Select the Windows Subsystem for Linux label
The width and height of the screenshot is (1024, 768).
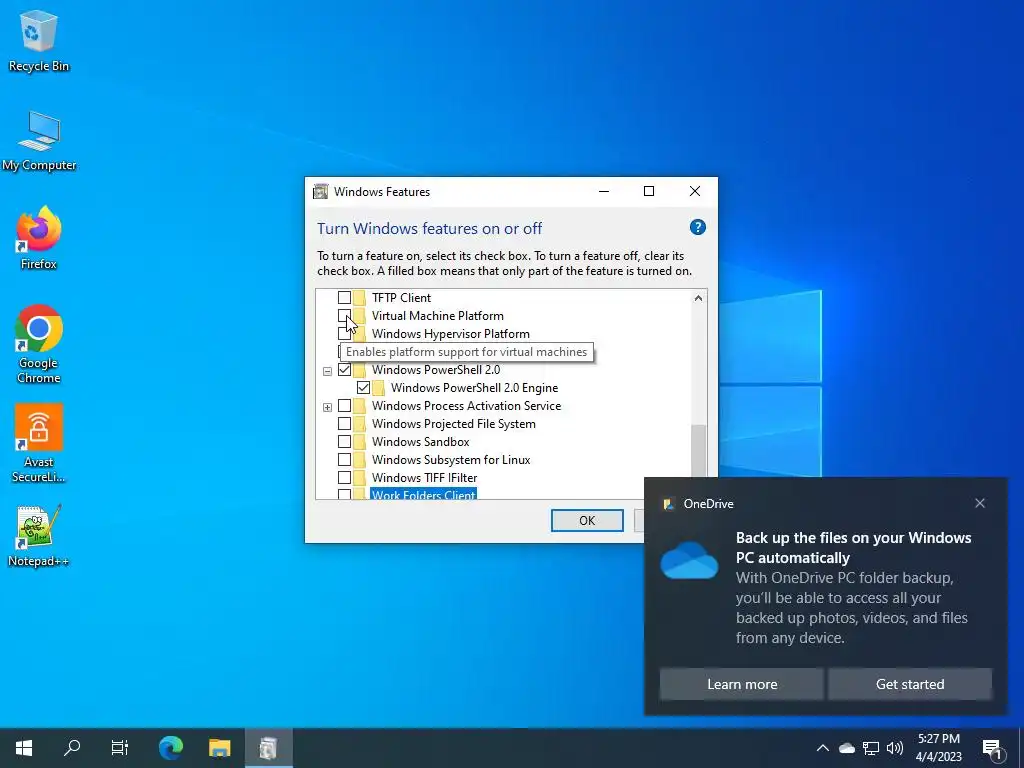coord(451,460)
